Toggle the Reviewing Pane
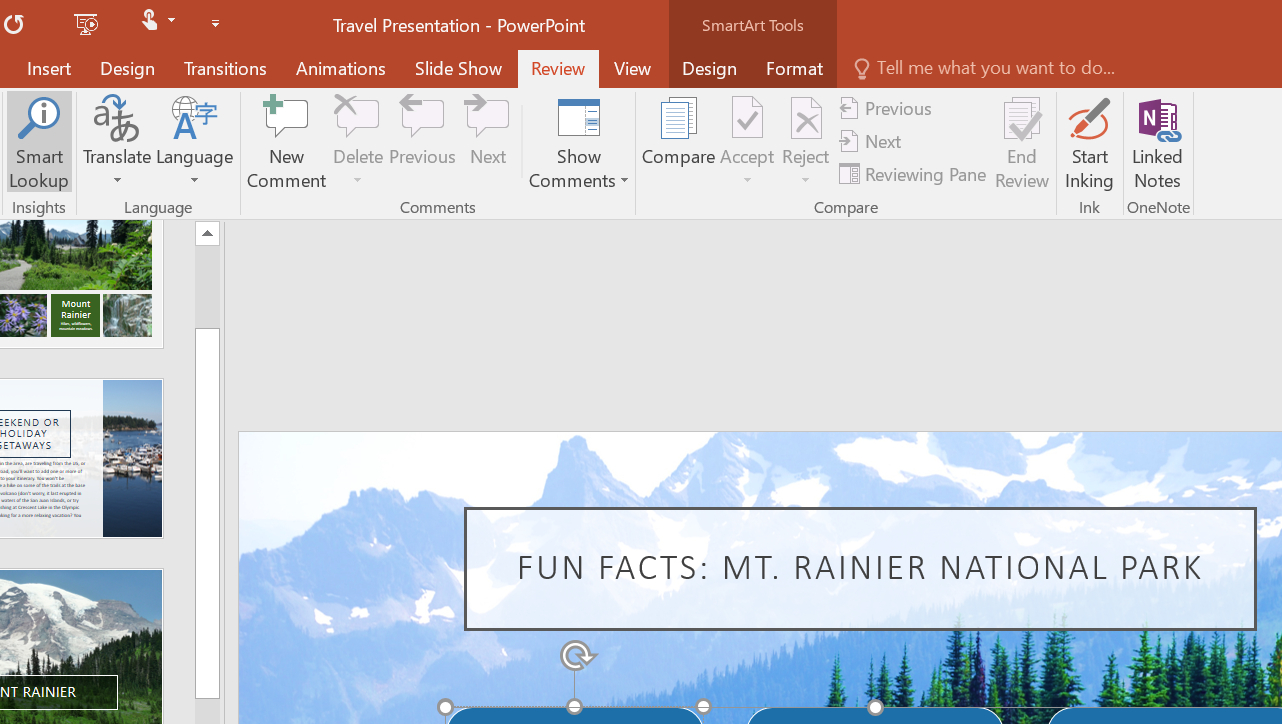The height and width of the screenshot is (724, 1282). pyautogui.click(x=913, y=175)
